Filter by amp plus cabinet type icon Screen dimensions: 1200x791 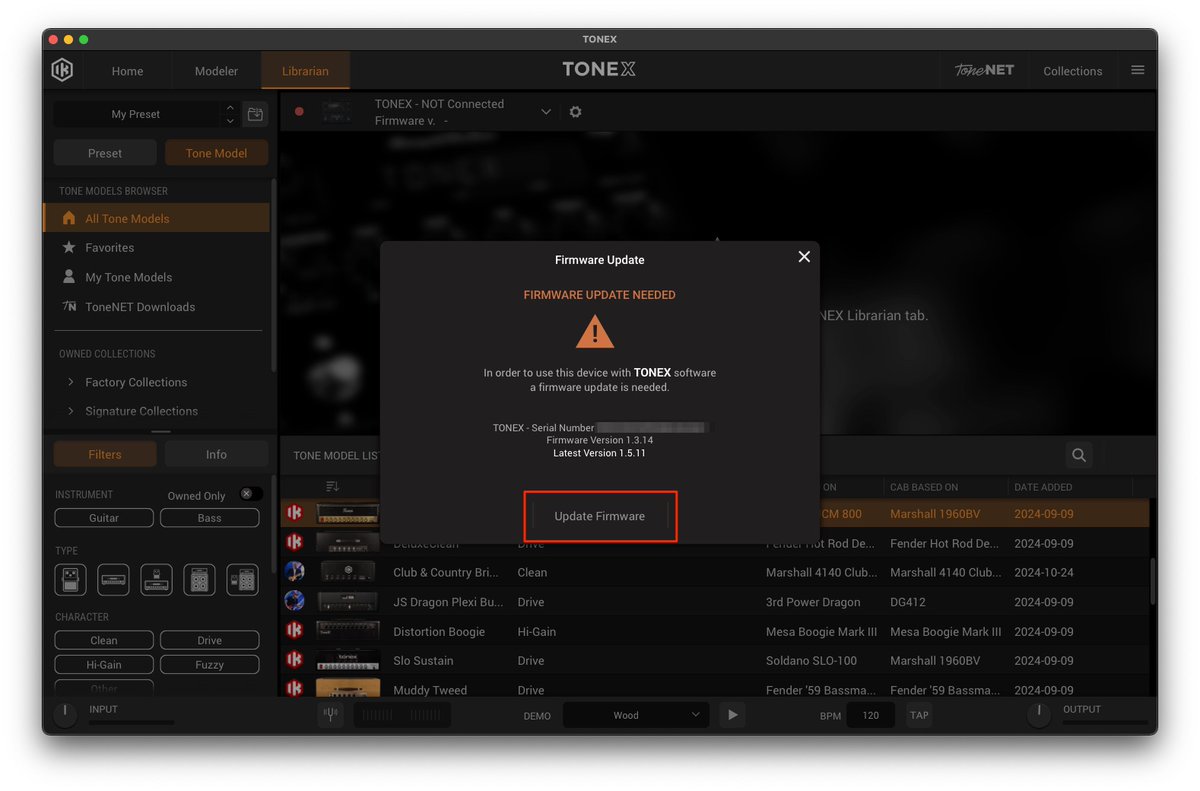tap(200, 579)
